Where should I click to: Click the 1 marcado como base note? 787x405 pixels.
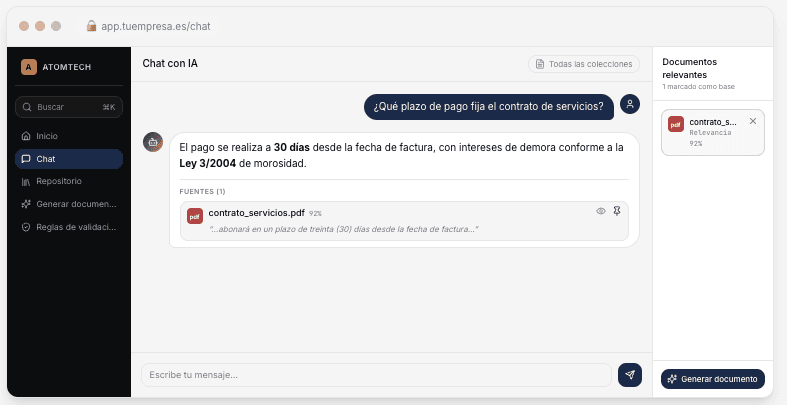coord(698,86)
